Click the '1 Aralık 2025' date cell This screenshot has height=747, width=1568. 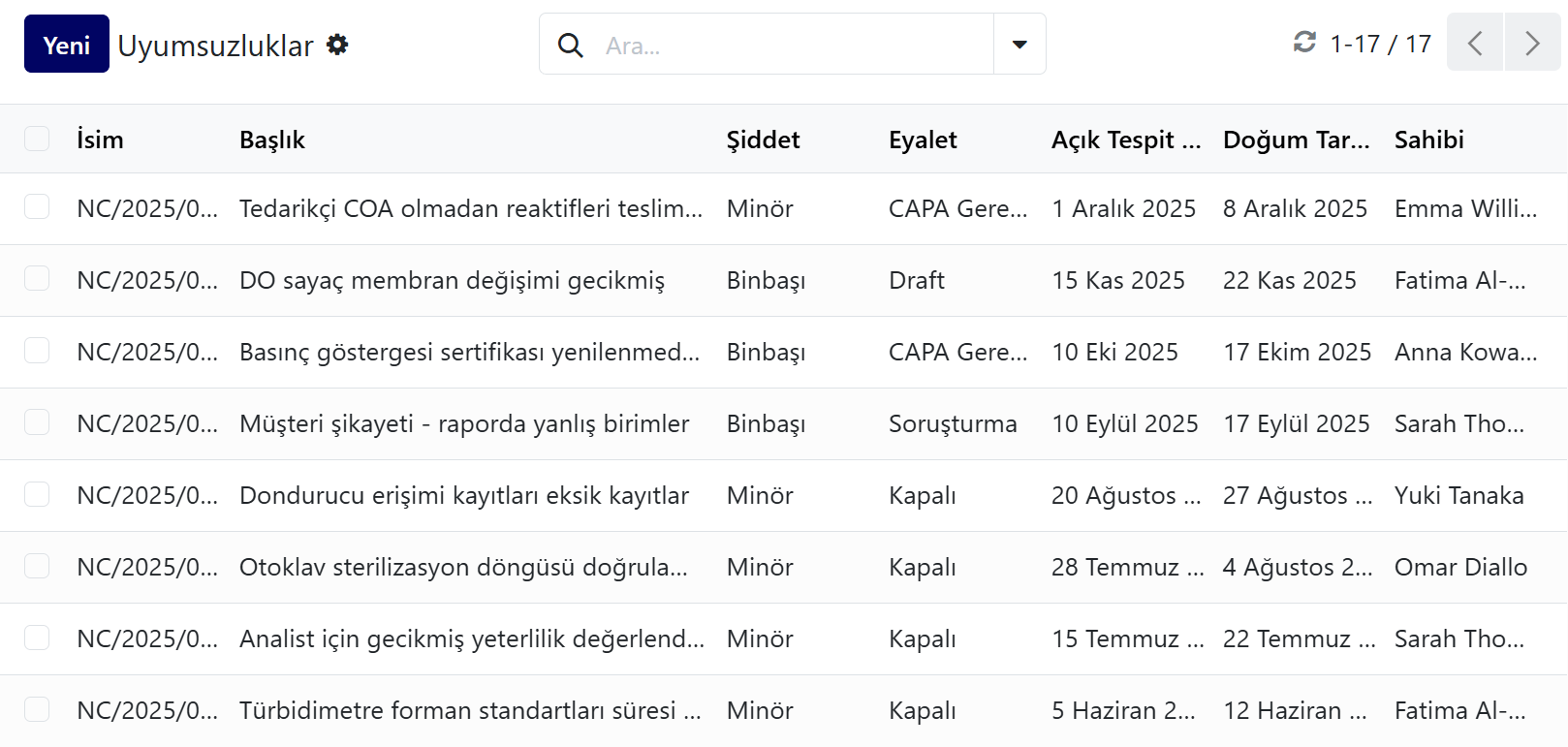1123,208
